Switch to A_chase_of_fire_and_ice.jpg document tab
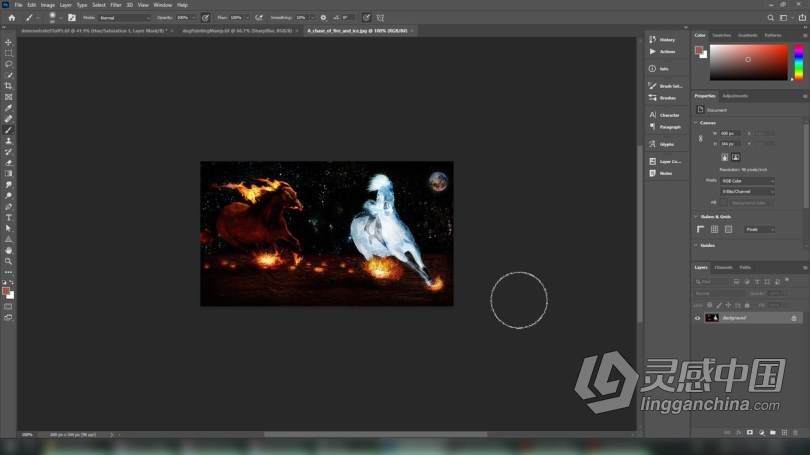The width and height of the screenshot is (810, 455). point(357,31)
